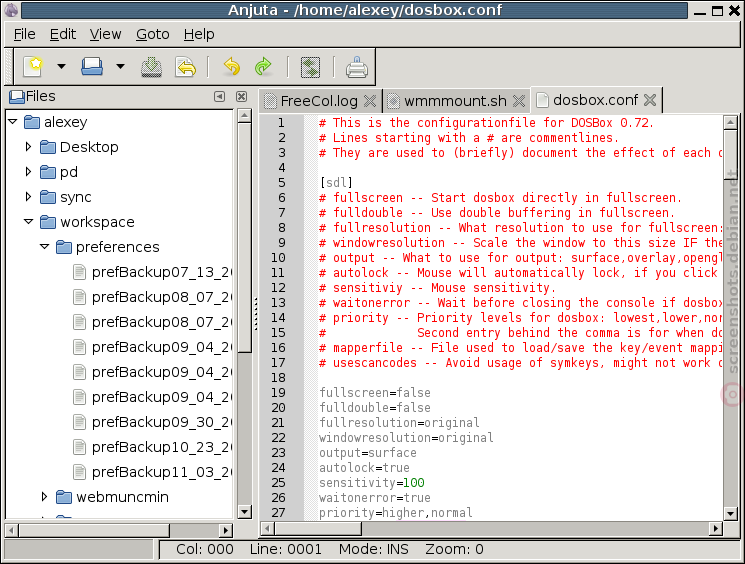The height and width of the screenshot is (564, 745).
Task: Close the Files panel
Action: pyautogui.click(x=241, y=96)
